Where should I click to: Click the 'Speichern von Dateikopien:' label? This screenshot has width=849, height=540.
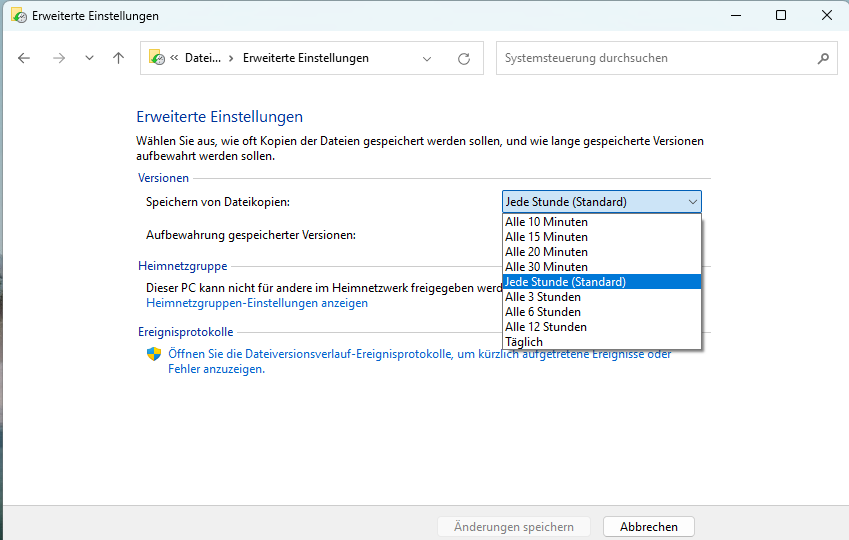coord(218,202)
